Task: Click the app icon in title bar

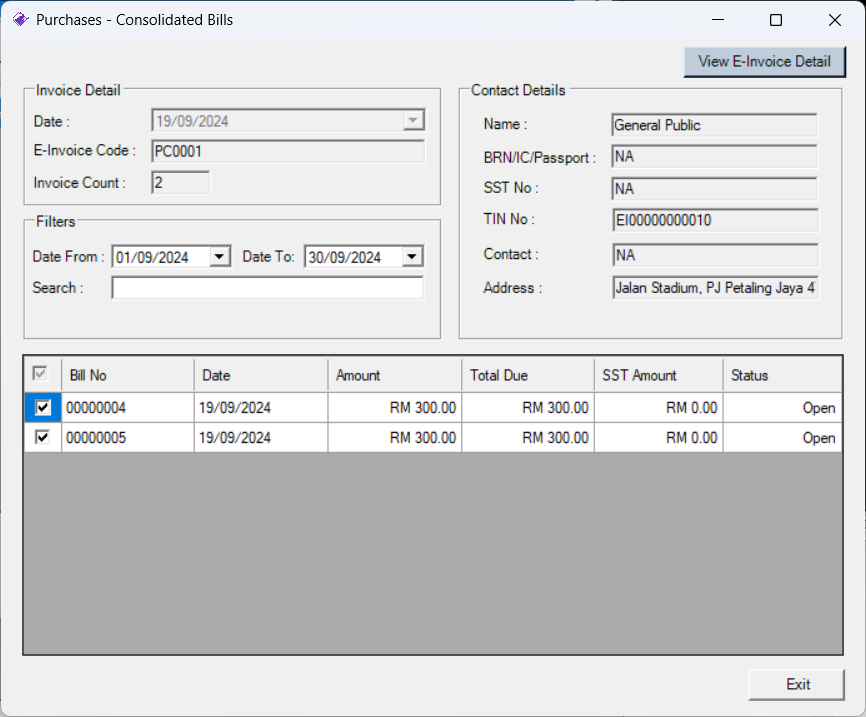Action: (x=20, y=20)
